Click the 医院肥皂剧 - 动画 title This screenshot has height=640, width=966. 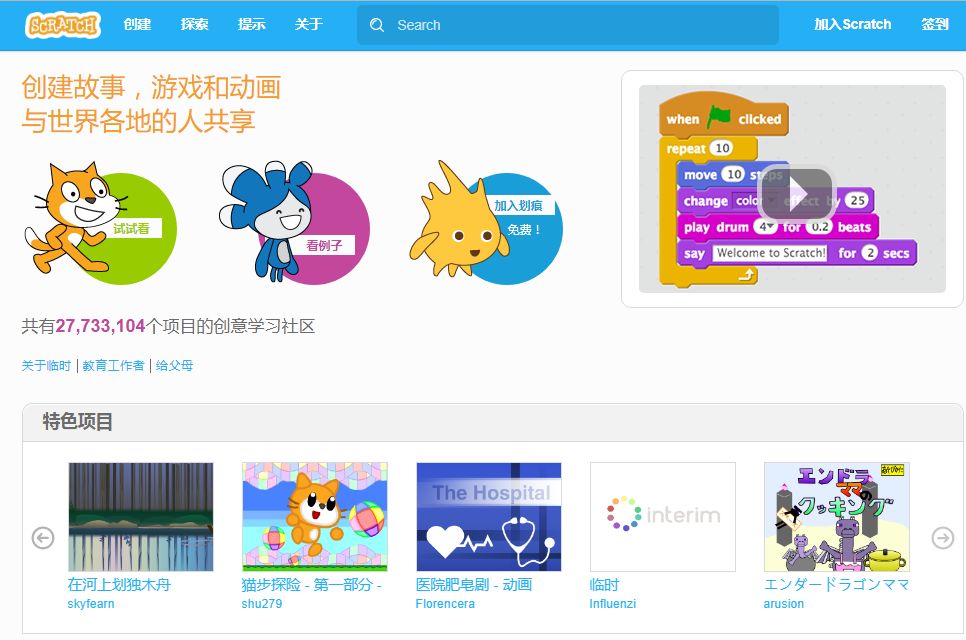point(474,585)
